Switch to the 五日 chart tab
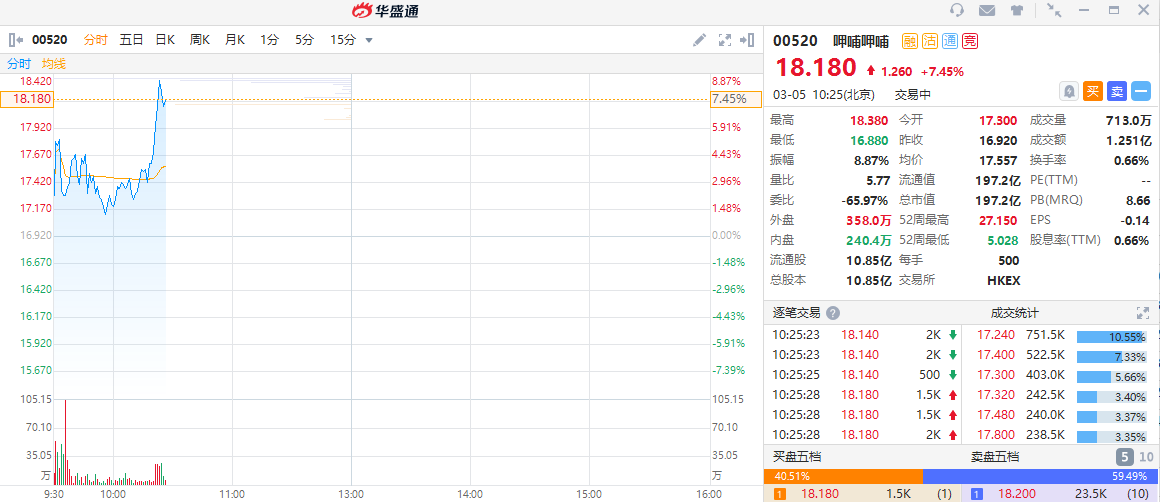Screen dimensions: 1160x502 (132, 40)
